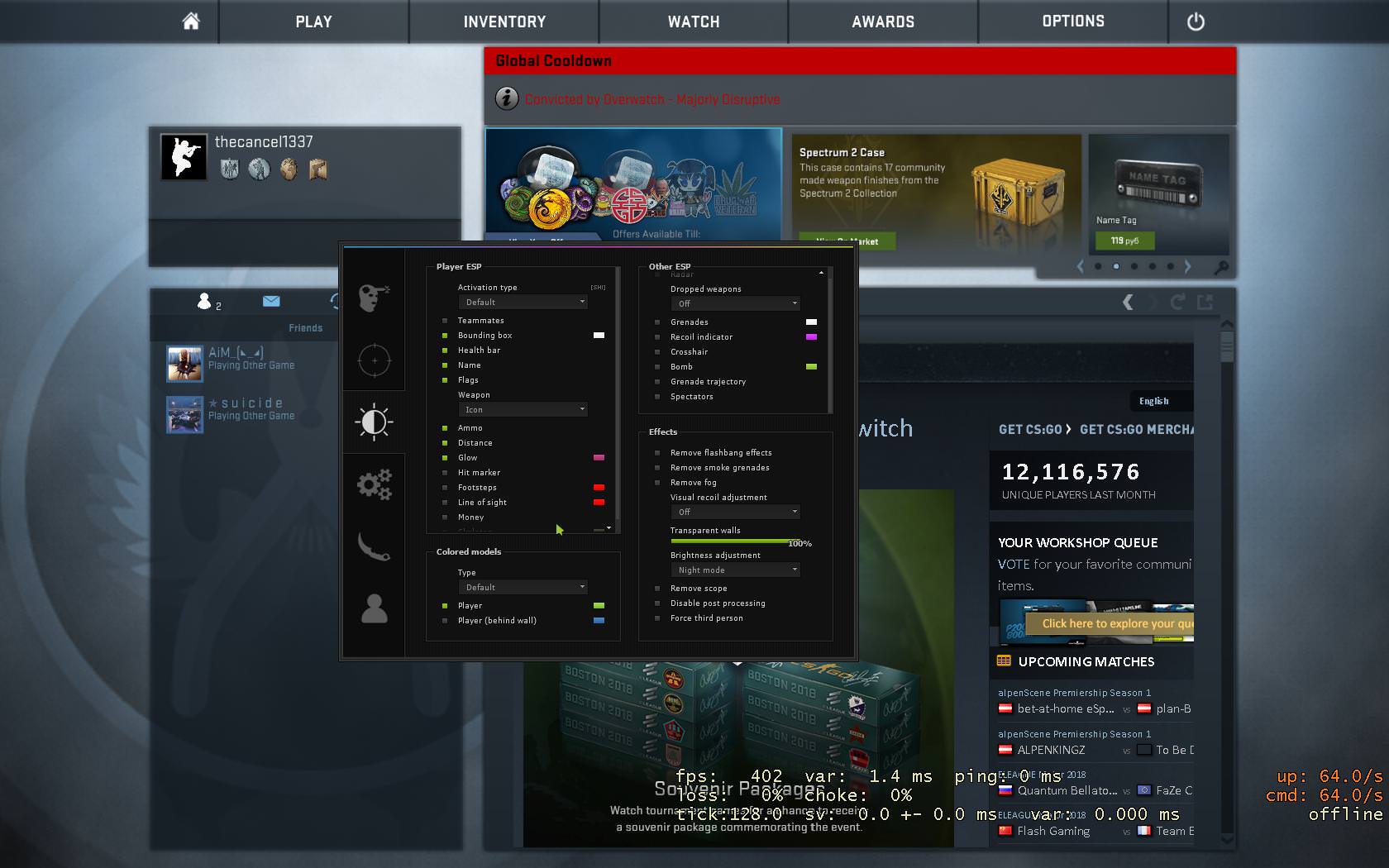1389x868 pixels.
Task: Go to previous store carousel page arrow
Action: [x=1080, y=266]
